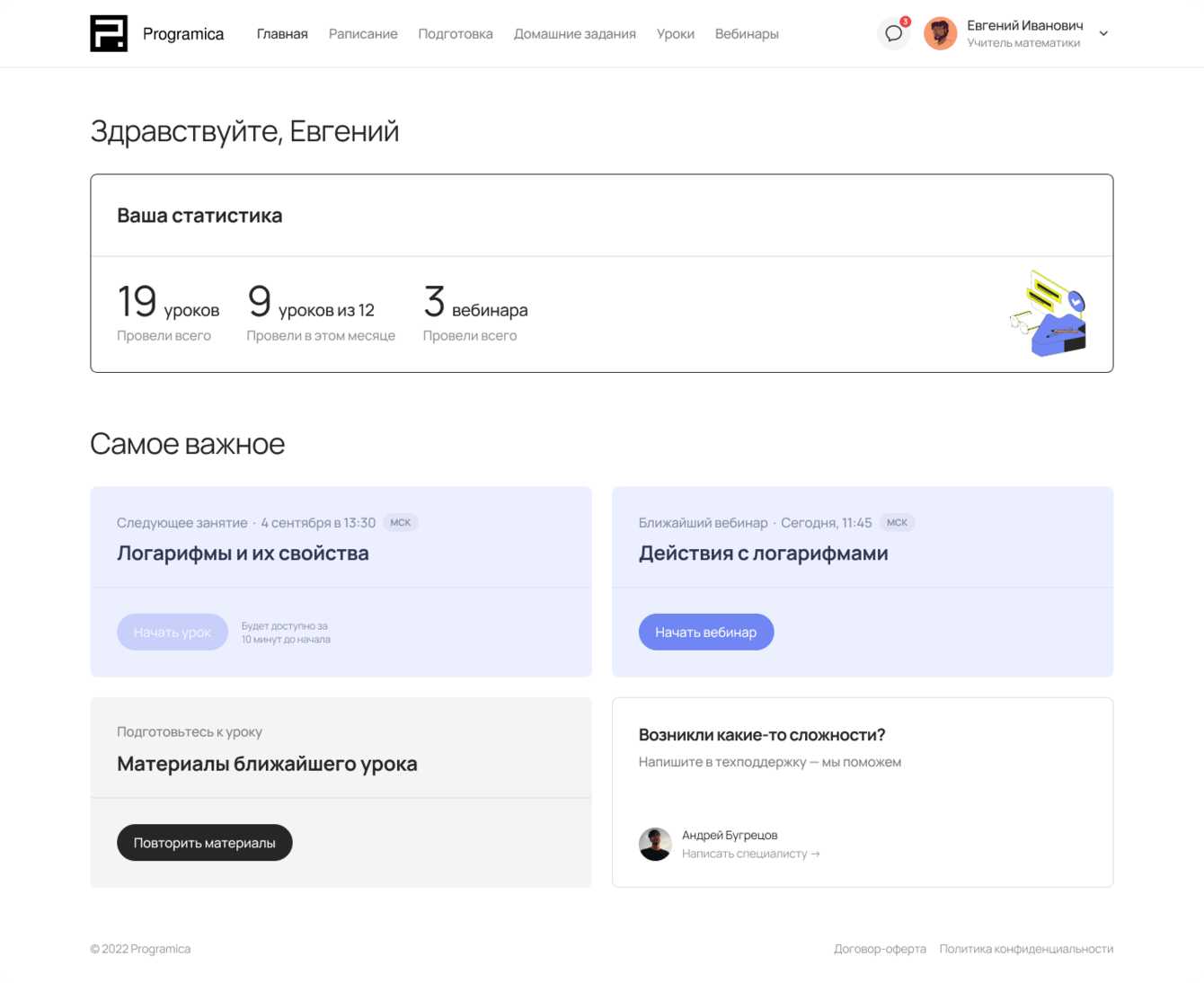The width and height of the screenshot is (1204, 983).
Task: Click the statistics illustration graphic
Action: click(x=1049, y=314)
